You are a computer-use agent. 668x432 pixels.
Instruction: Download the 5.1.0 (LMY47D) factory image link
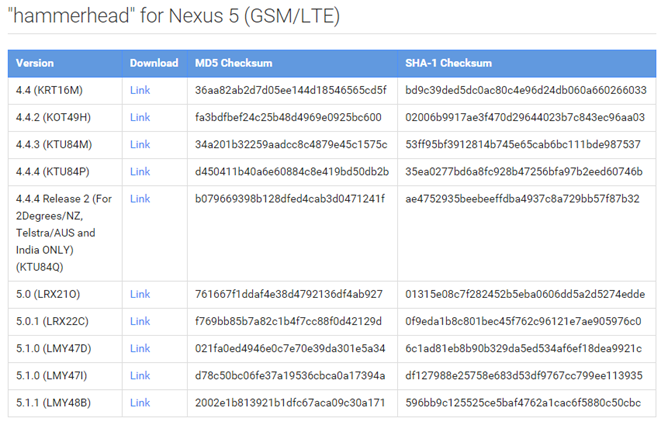click(x=140, y=348)
